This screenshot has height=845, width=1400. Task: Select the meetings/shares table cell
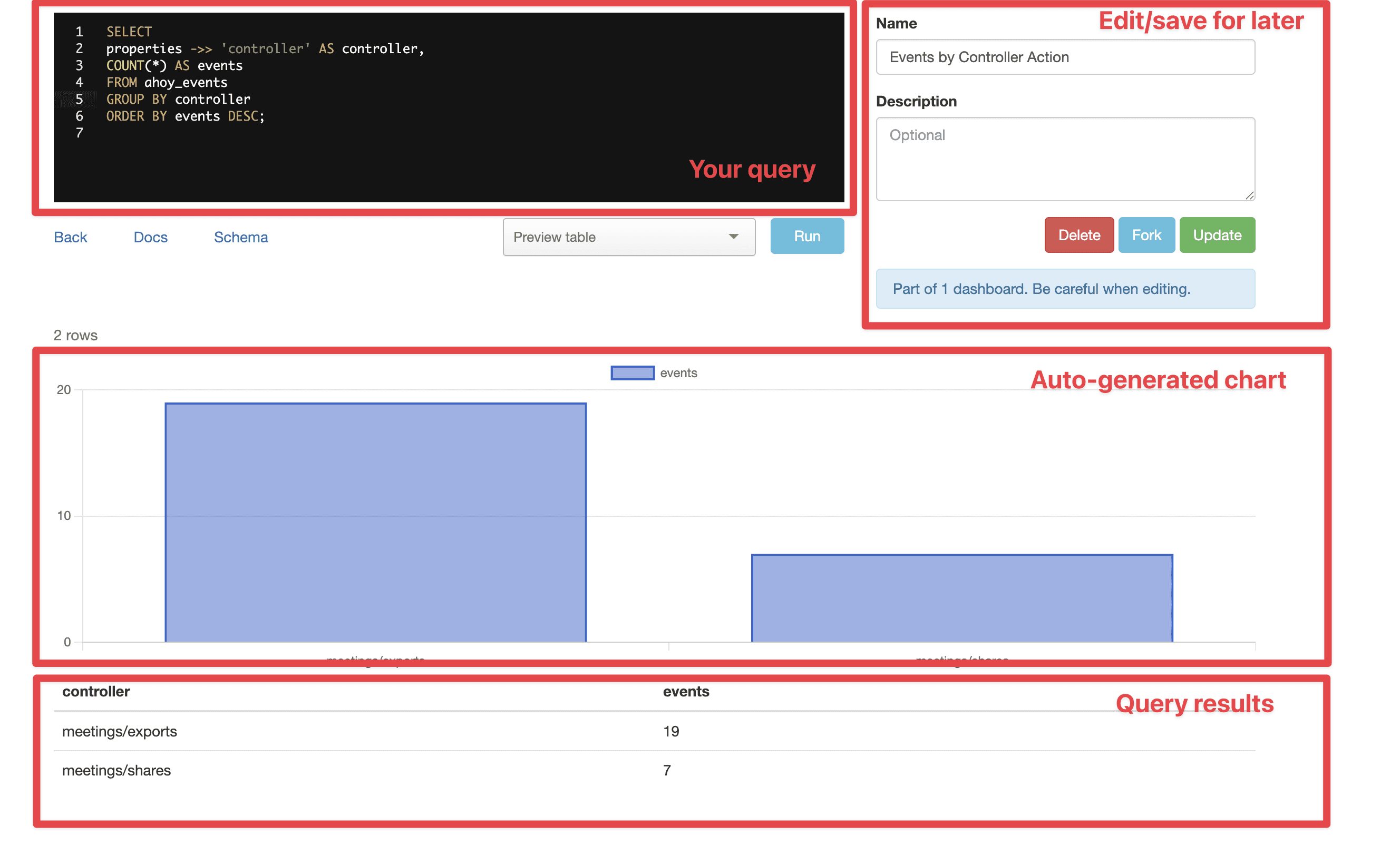[x=116, y=770]
